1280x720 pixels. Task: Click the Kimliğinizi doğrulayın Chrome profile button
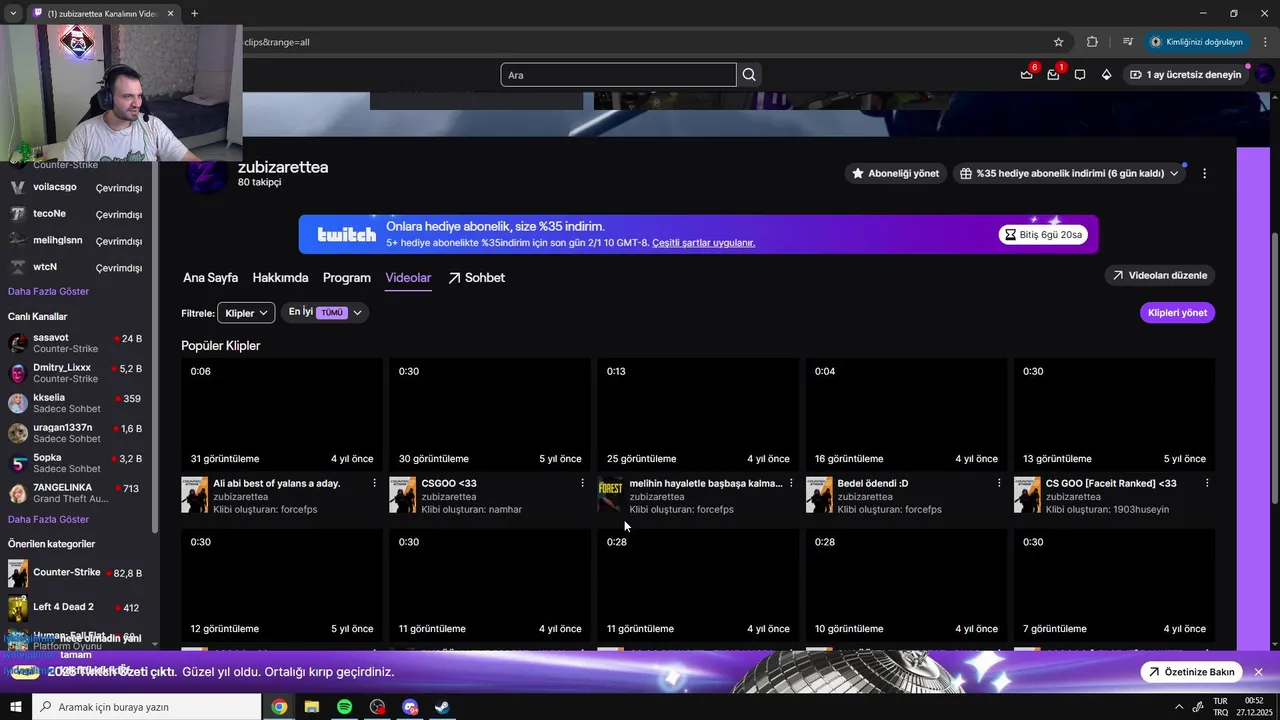click(x=1197, y=42)
